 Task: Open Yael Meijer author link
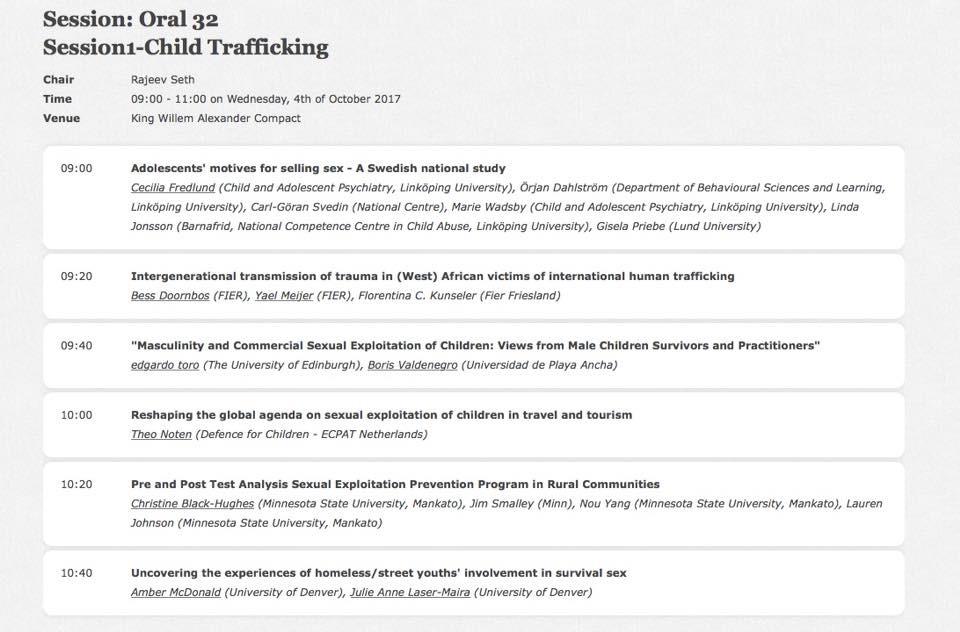pyautogui.click(x=284, y=295)
